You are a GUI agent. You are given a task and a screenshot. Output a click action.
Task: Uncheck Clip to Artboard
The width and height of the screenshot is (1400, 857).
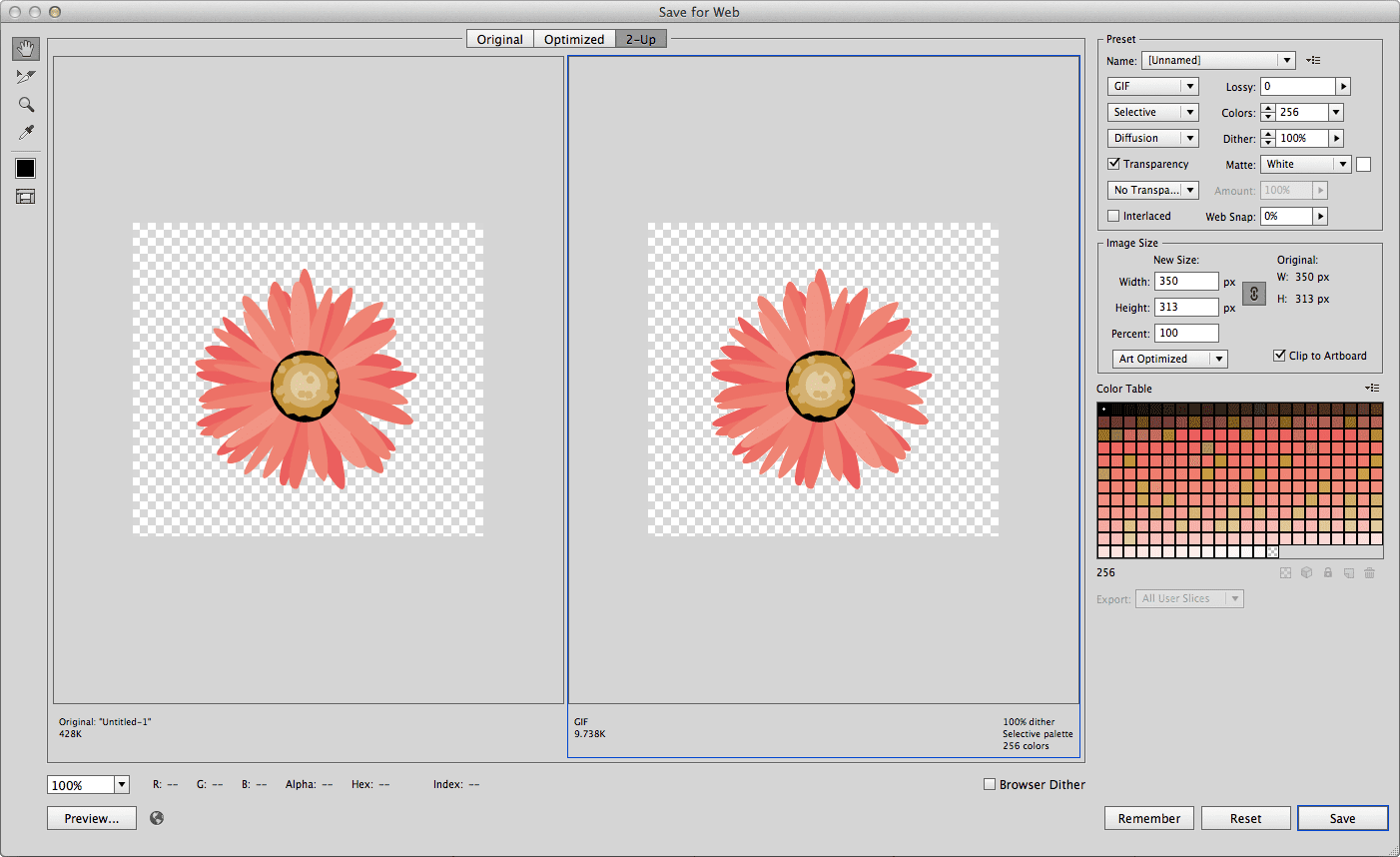click(1280, 356)
